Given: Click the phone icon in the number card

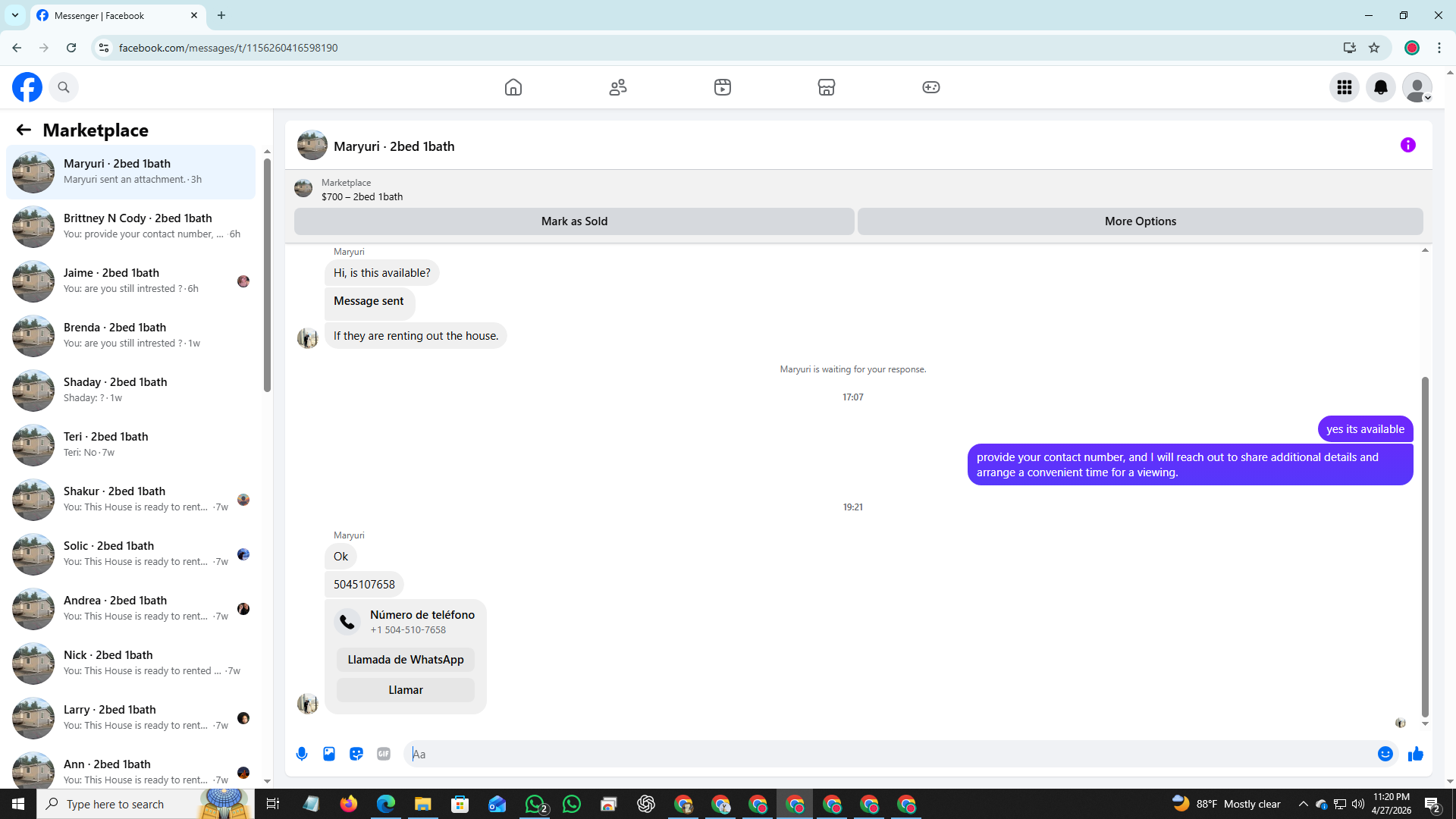Looking at the screenshot, I should click(x=347, y=622).
